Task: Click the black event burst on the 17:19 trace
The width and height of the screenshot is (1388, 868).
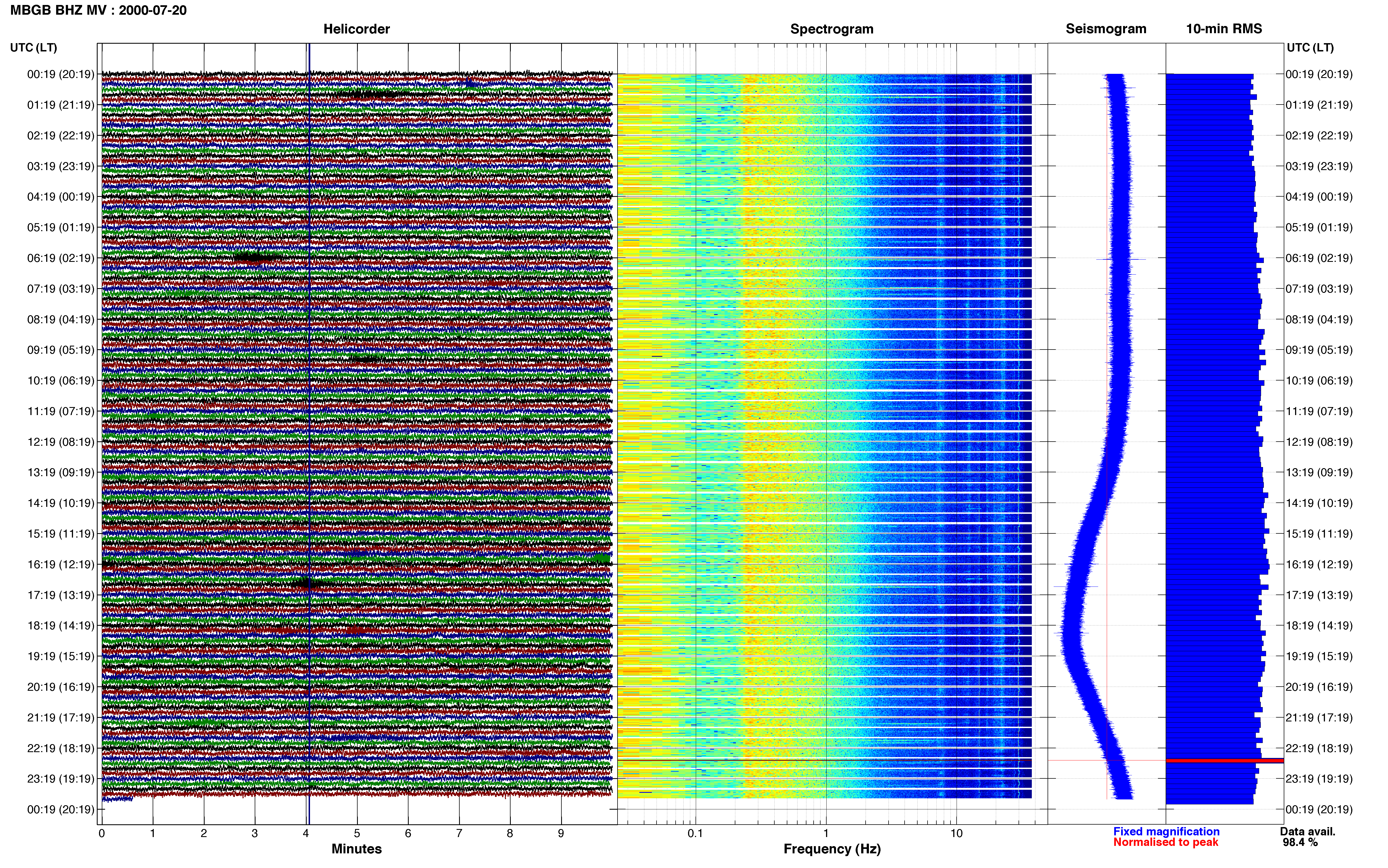Action: (x=309, y=584)
